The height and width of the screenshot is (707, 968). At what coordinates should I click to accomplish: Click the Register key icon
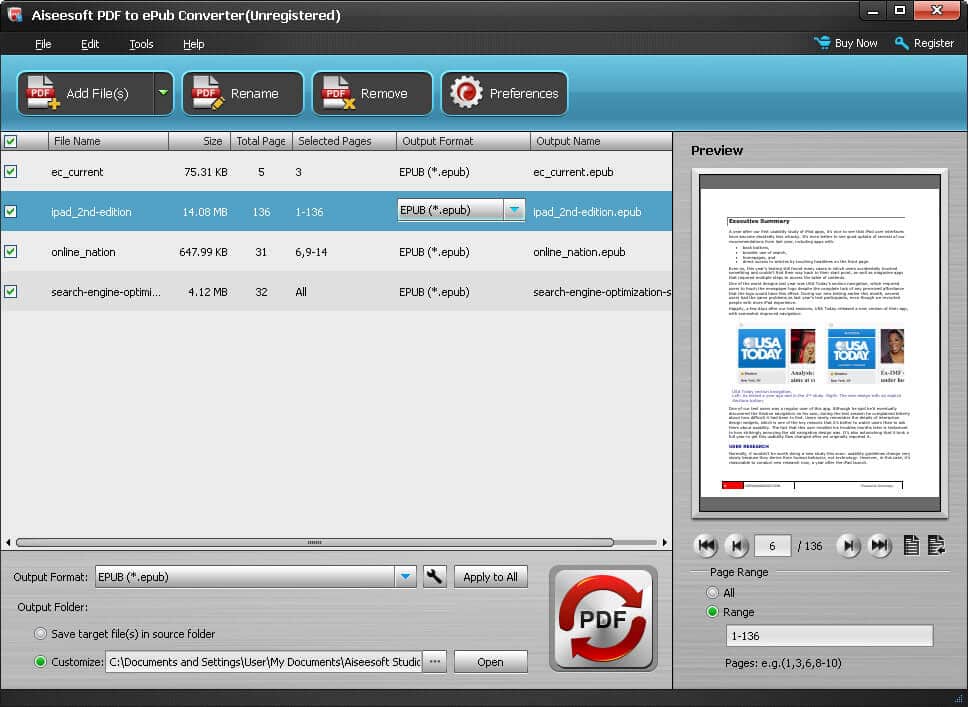tap(901, 43)
